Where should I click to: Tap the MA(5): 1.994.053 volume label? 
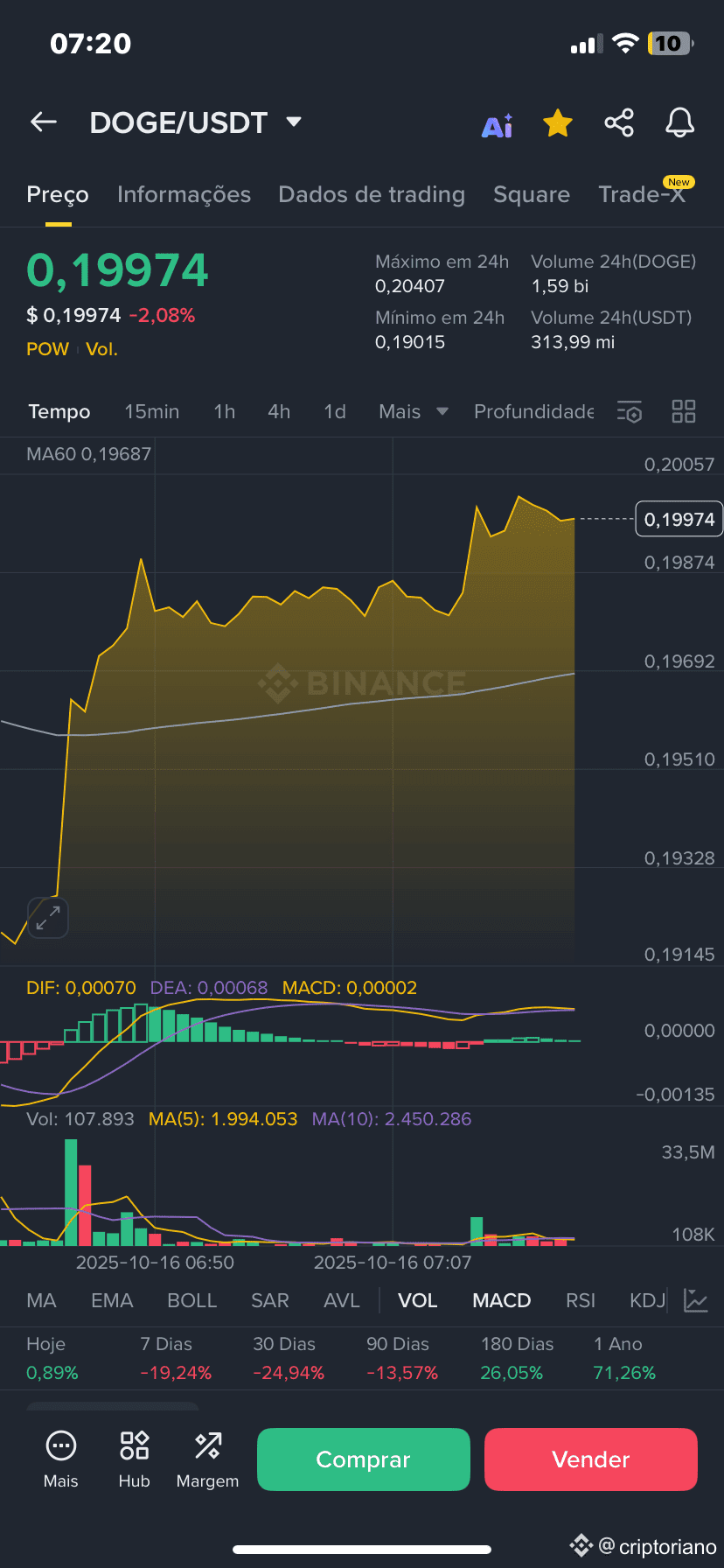(x=223, y=1119)
